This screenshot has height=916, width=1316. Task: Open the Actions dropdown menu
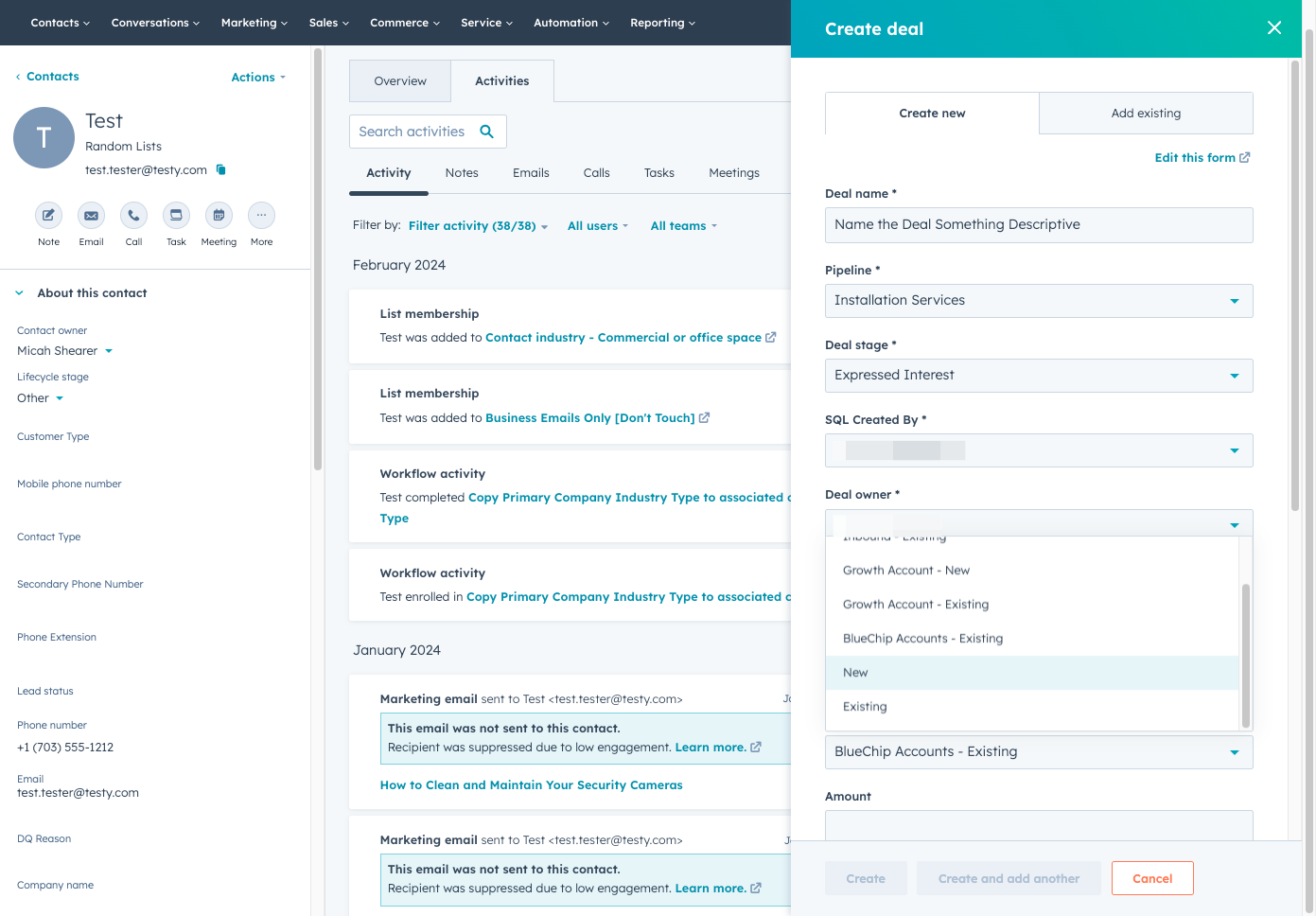[x=257, y=78]
